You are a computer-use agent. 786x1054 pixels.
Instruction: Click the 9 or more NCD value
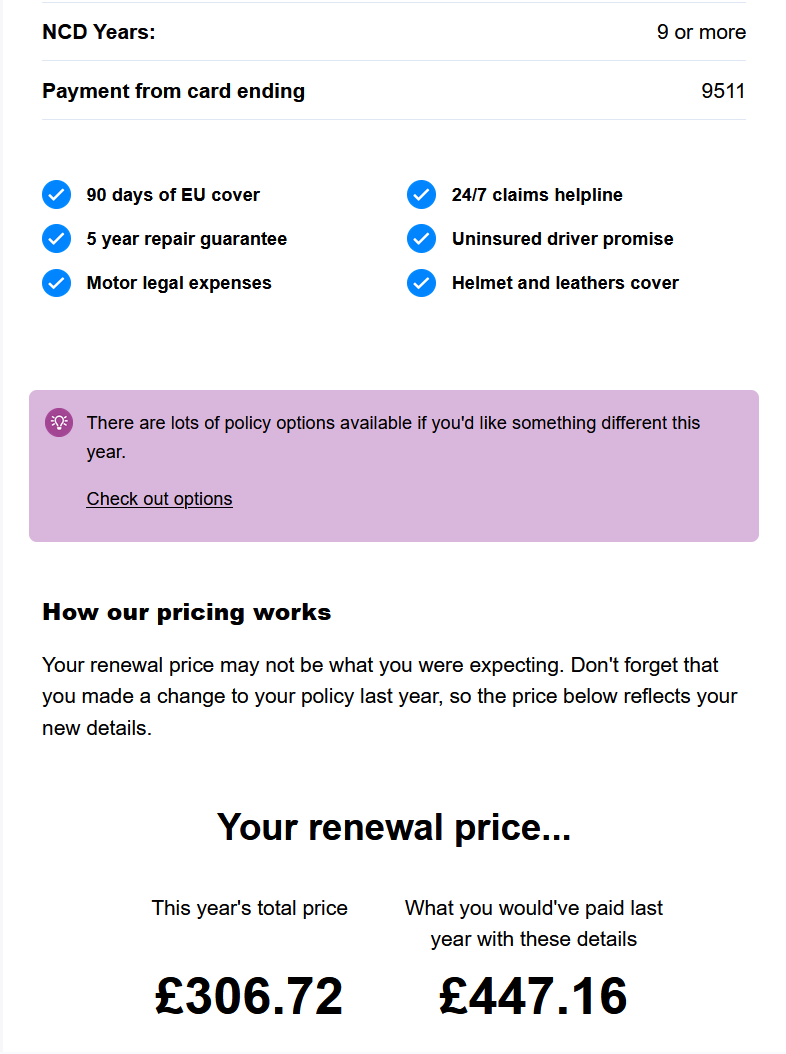701,32
